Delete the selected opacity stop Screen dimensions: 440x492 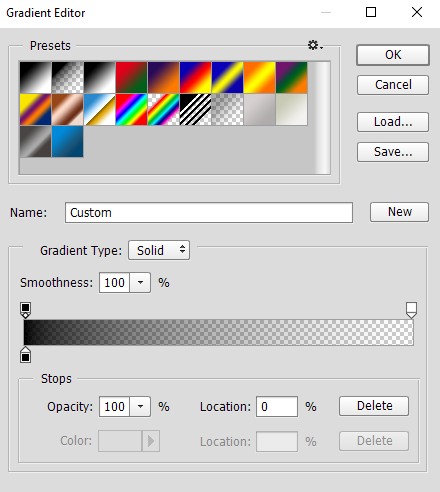(x=374, y=406)
